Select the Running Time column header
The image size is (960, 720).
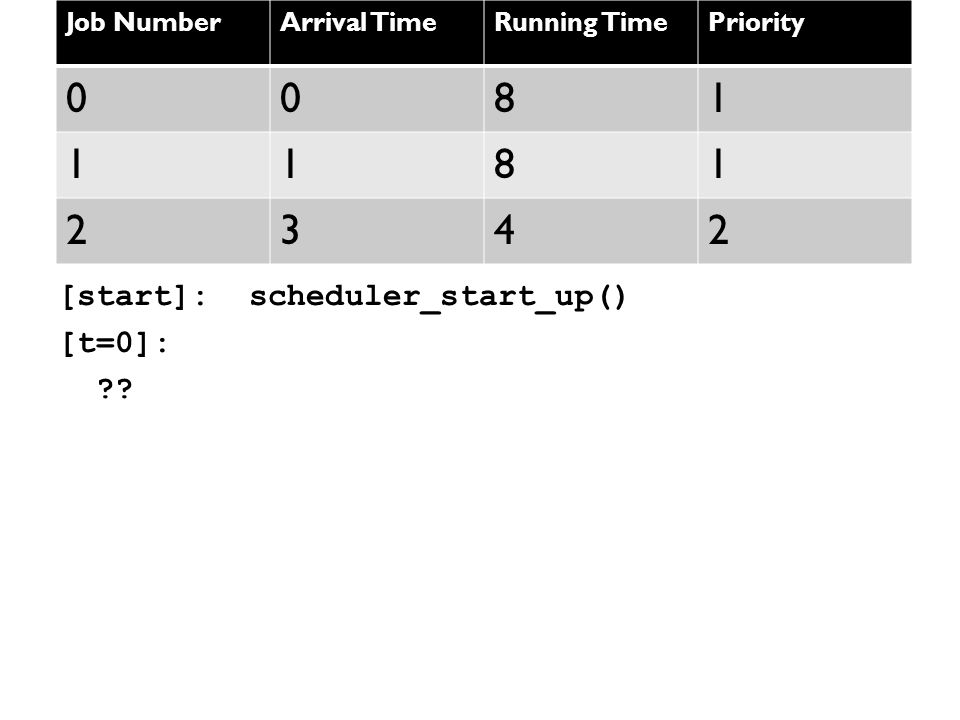click(591, 32)
